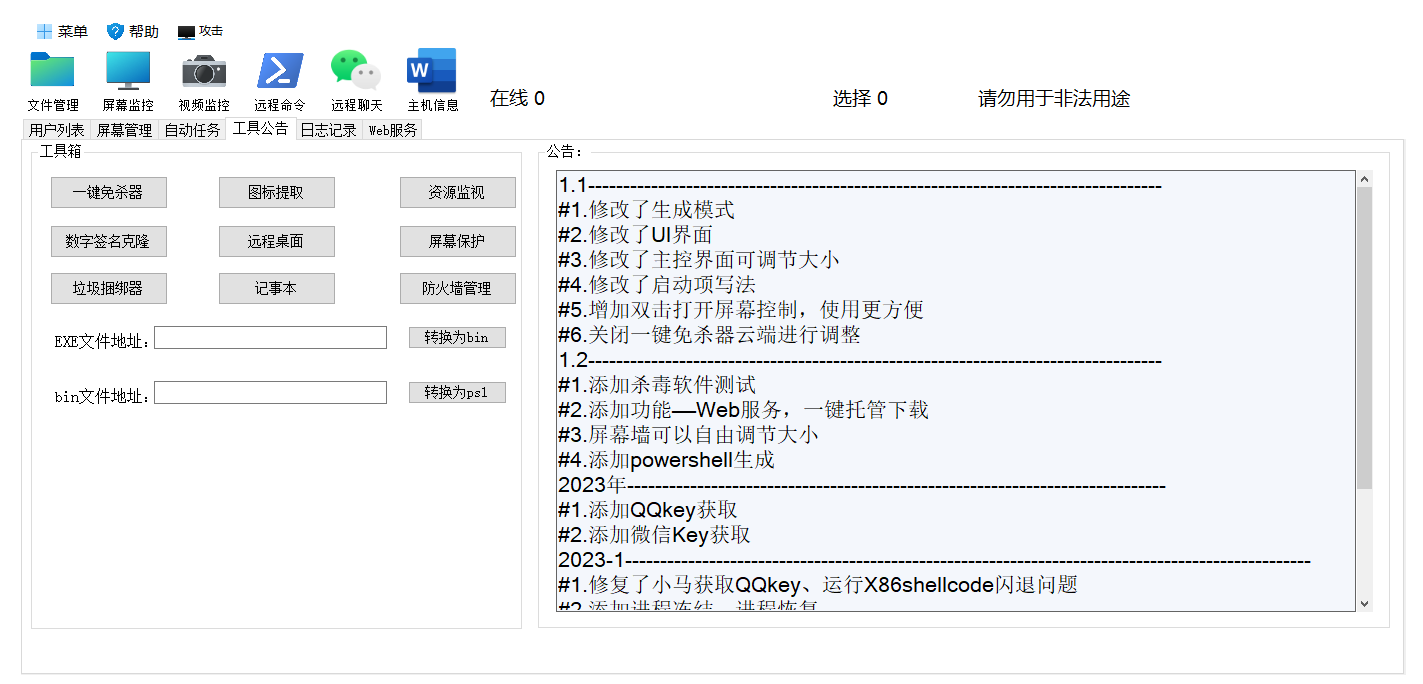The height and width of the screenshot is (684, 1423).
Task: Open the 帮助 help menu
Action: (x=133, y=31)
